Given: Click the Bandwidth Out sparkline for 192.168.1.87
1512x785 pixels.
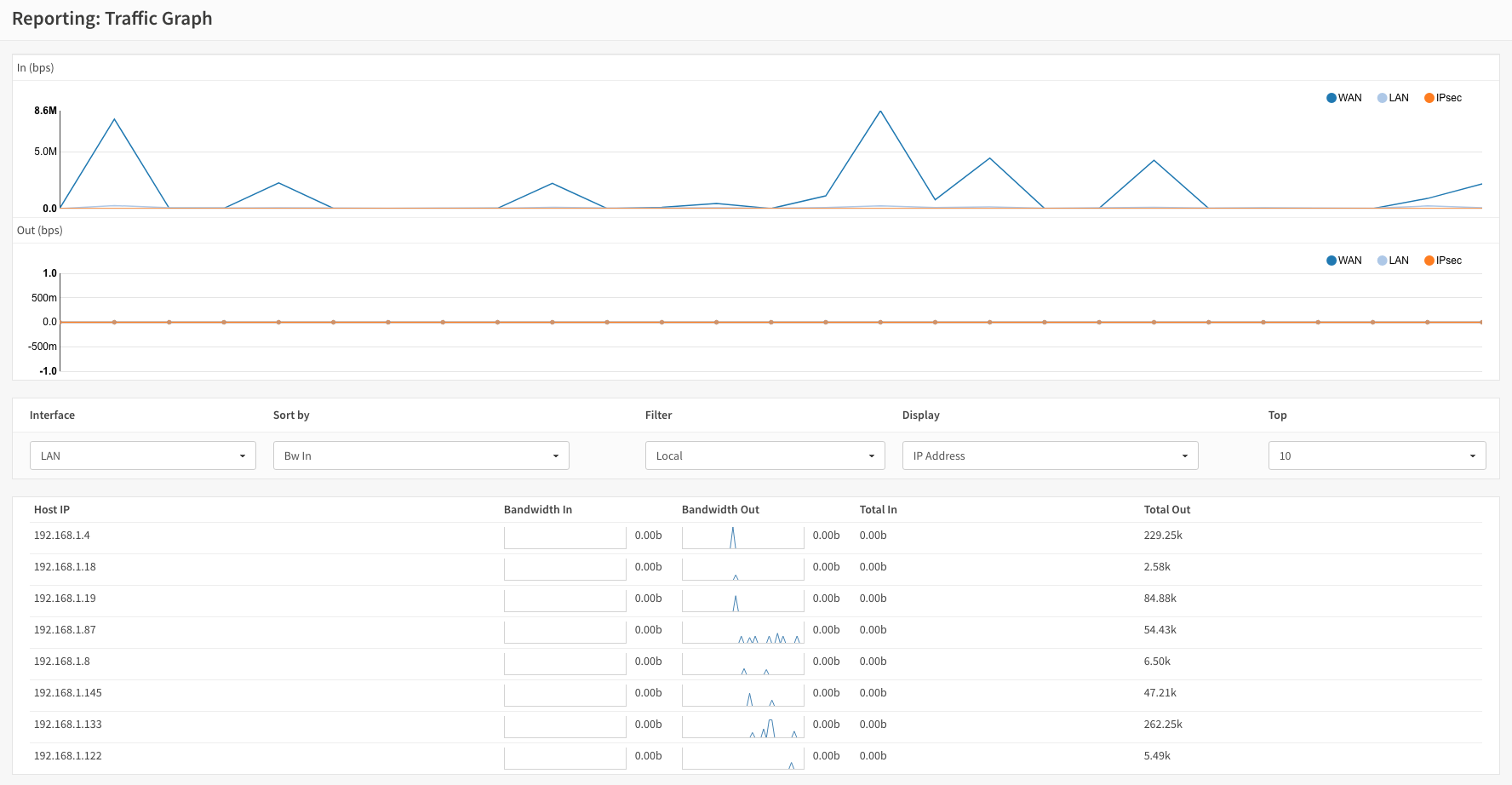Looking at the screenshot, I should 742,631.
